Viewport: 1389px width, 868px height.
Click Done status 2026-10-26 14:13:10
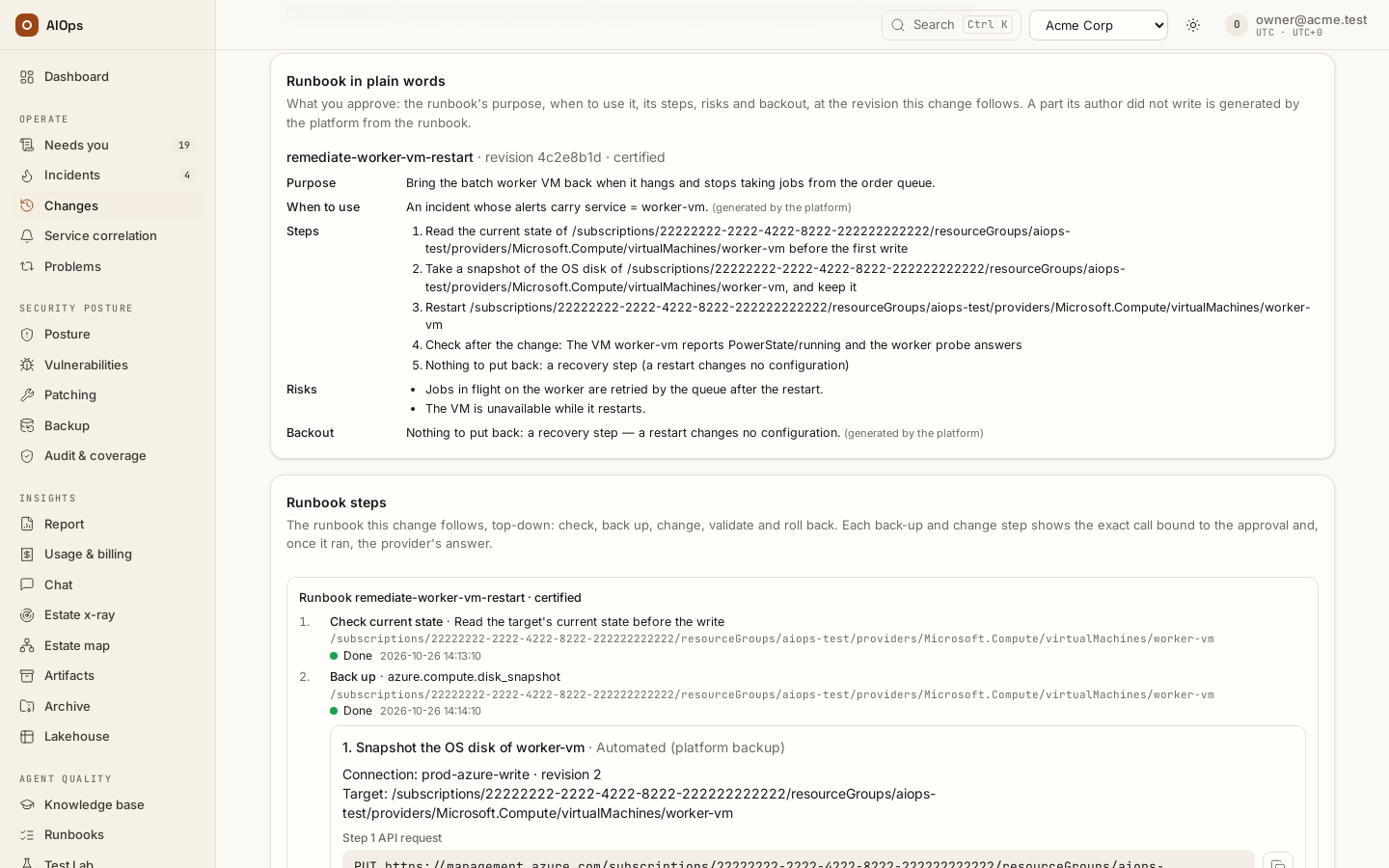coord(405,656)
